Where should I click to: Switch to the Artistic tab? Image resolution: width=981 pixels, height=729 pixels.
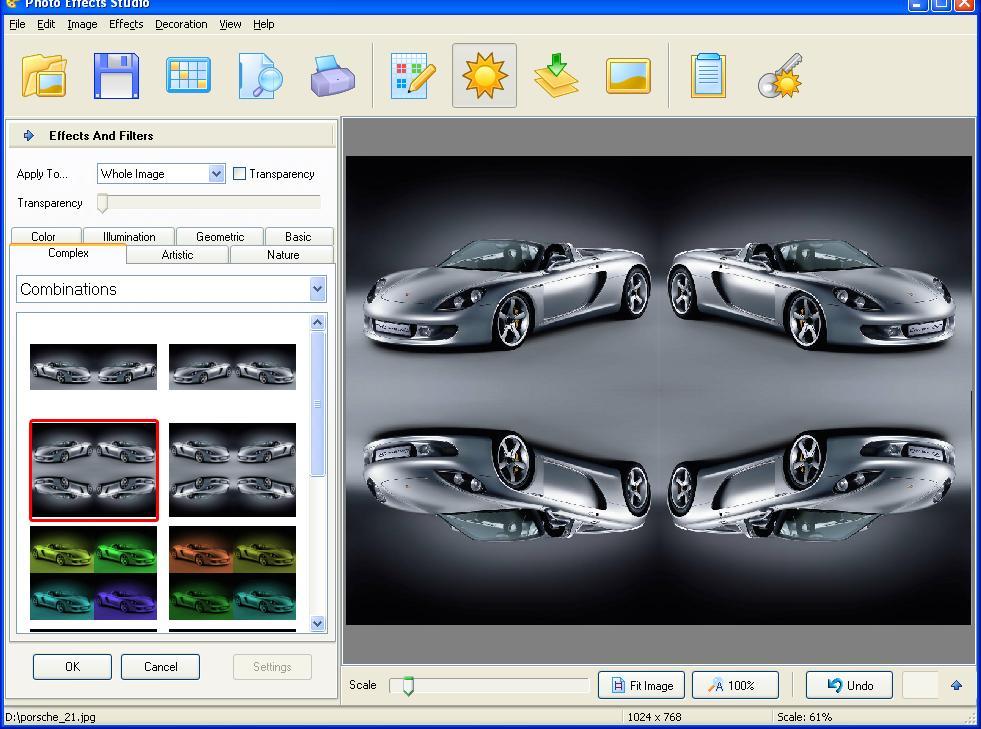[176, 255]
